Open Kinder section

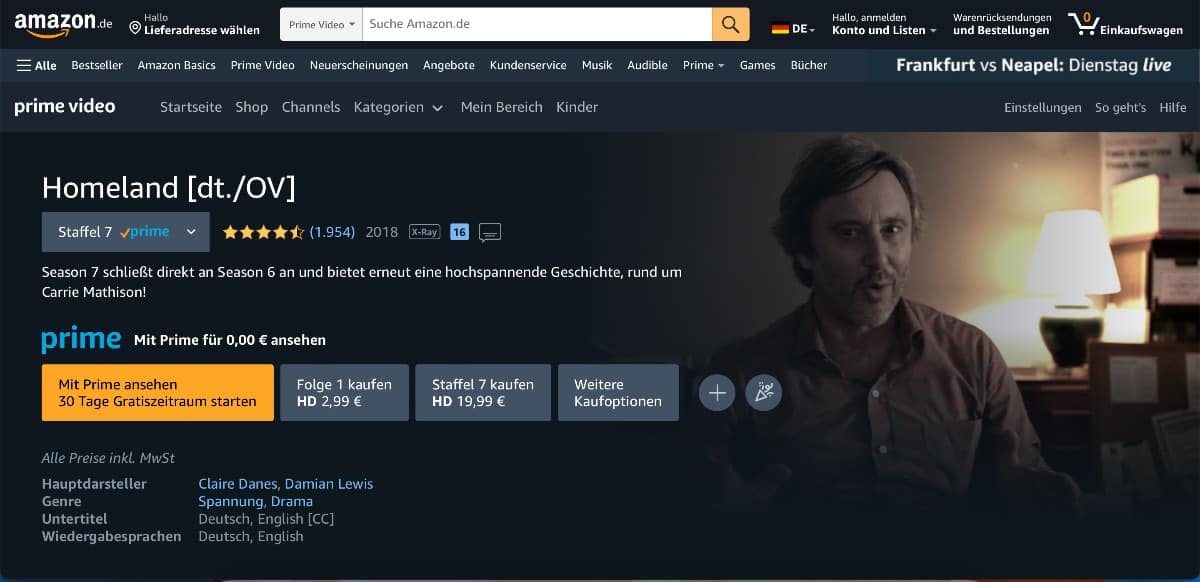(x=577, y=107)
